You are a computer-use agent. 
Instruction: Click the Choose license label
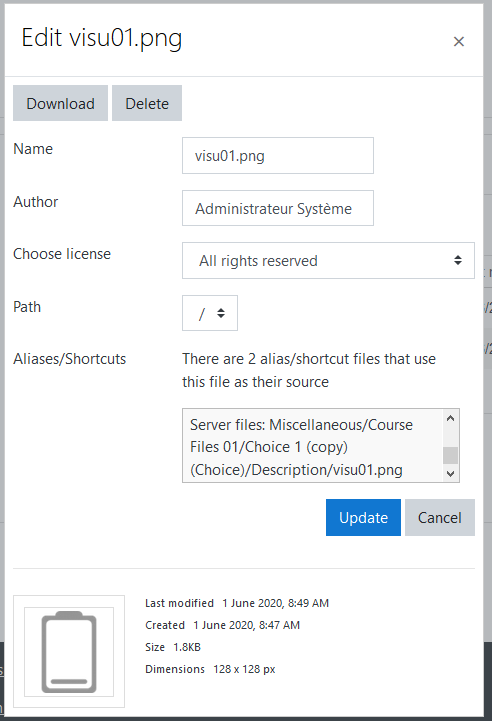click(x=62, y=254)
